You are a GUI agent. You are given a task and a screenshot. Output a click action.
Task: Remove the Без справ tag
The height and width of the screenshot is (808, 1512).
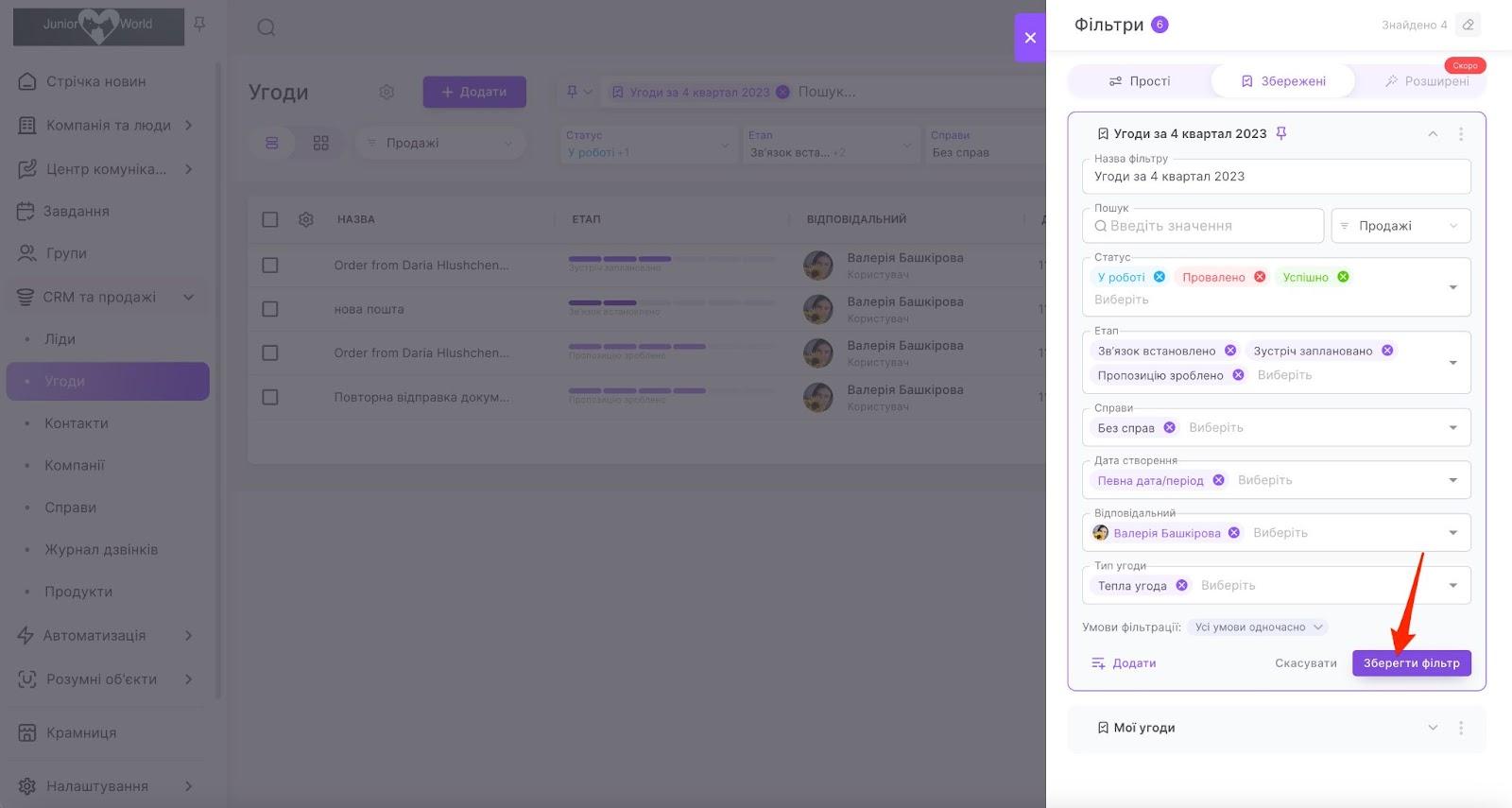1169,428
